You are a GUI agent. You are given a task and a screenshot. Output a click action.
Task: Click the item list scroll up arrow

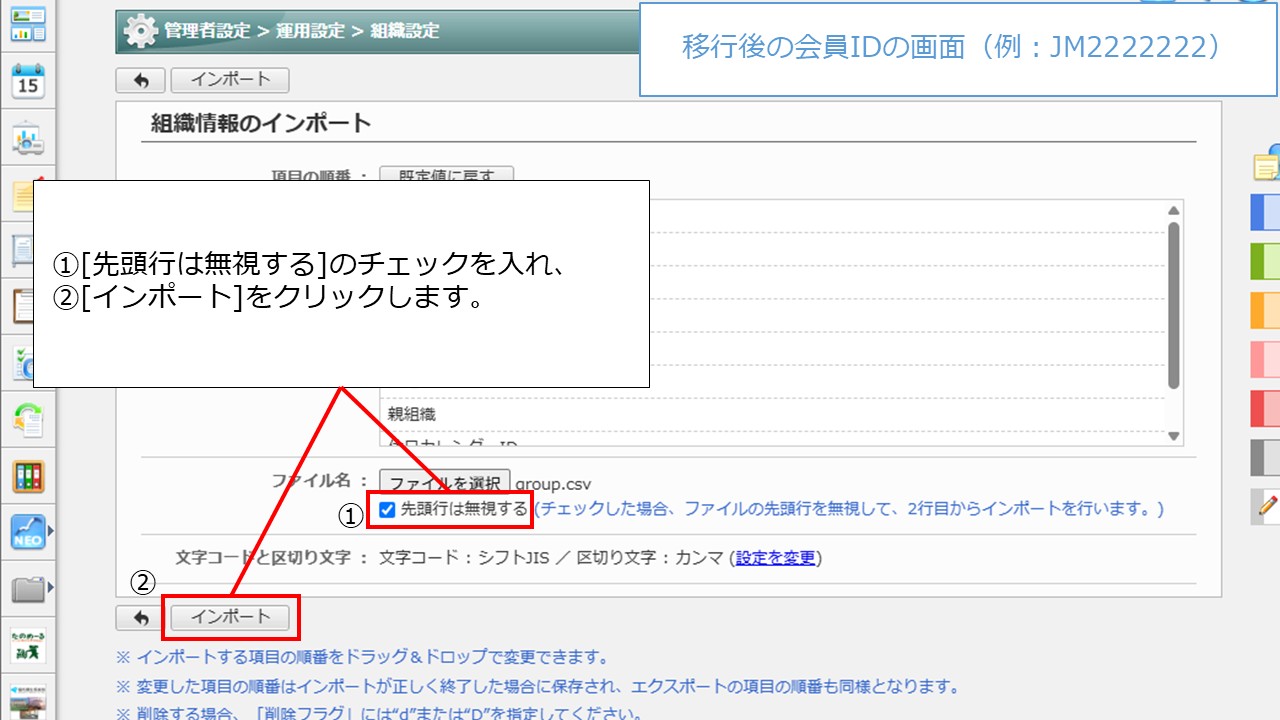tap(1174, 210)
